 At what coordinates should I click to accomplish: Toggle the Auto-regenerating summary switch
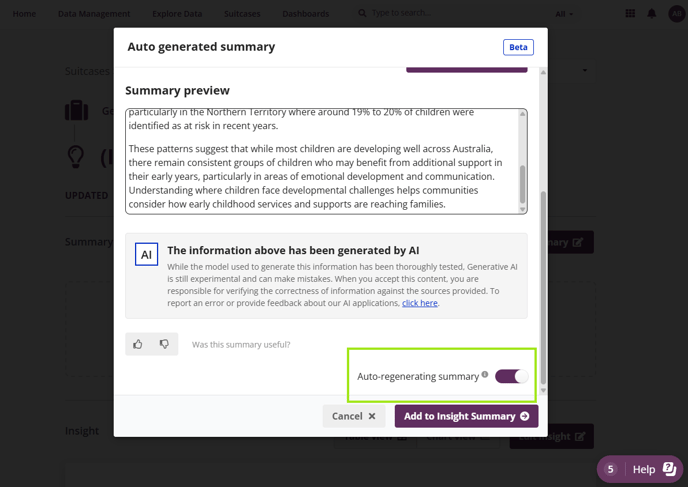point(511,376)
